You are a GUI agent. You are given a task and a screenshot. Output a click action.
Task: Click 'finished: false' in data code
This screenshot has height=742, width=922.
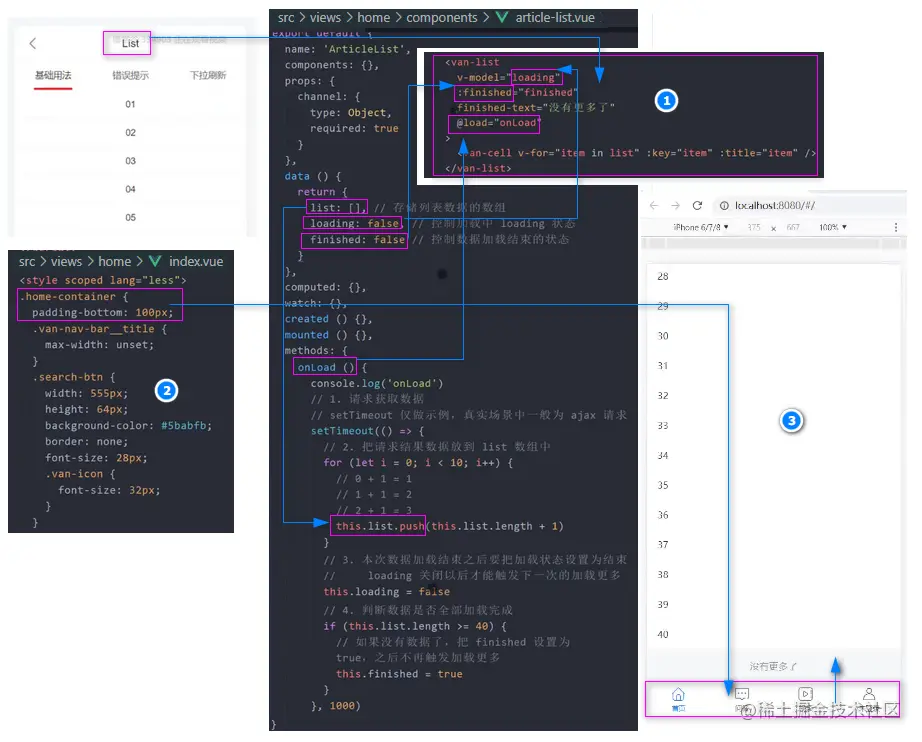pos(358,240)
